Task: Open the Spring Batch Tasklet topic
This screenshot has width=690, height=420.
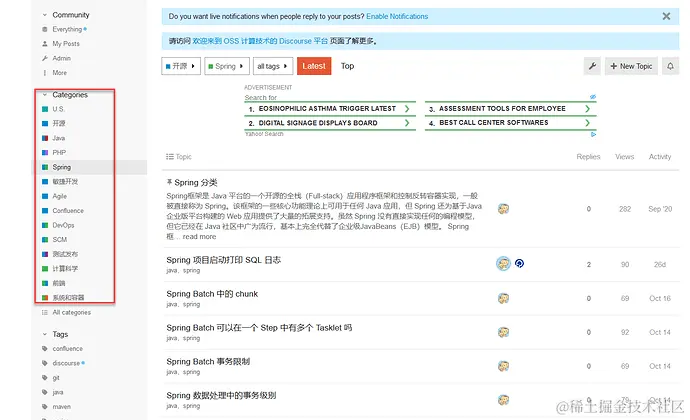Action: (259, 328)
